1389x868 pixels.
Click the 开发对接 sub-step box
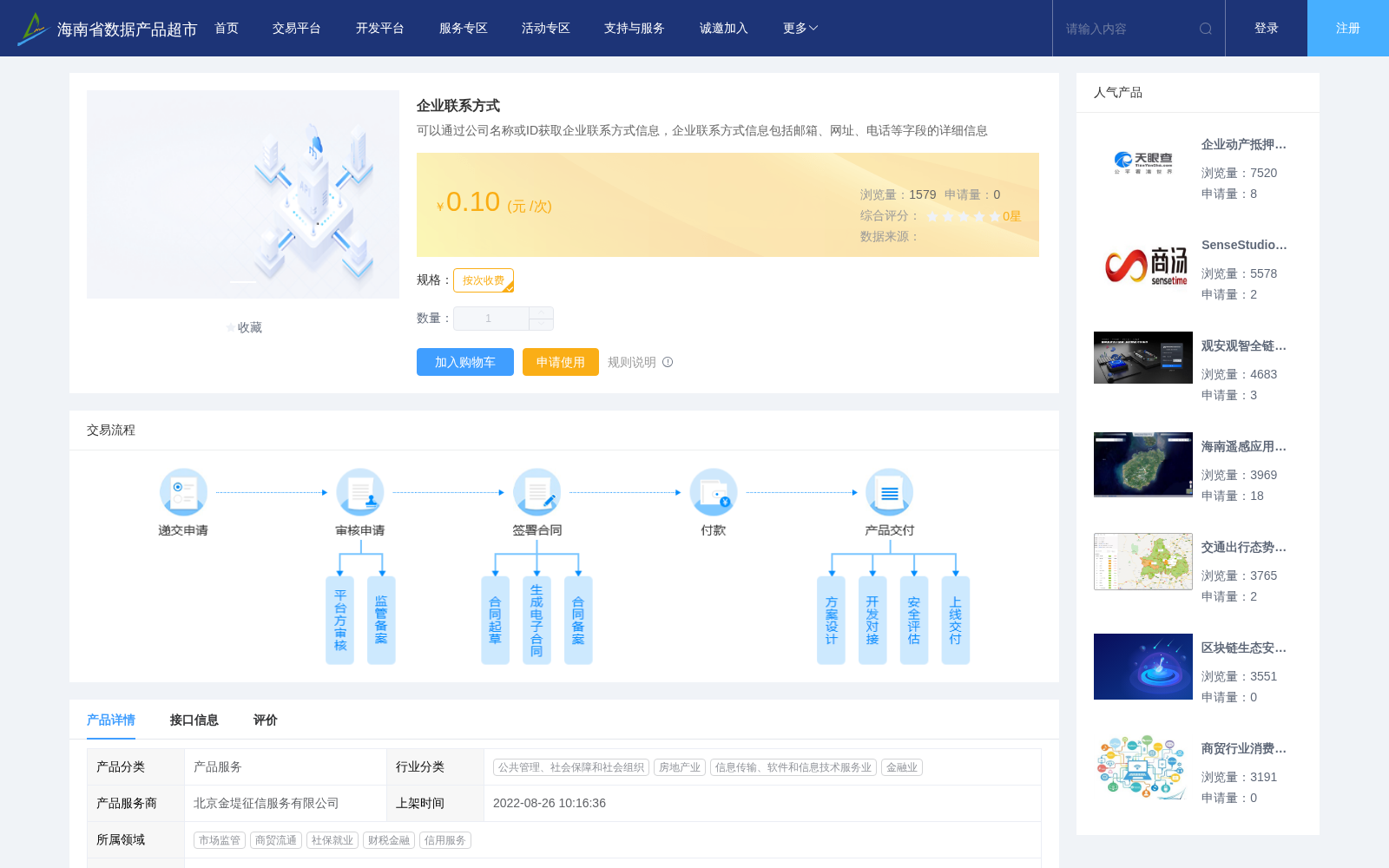(x=872, y=620)
